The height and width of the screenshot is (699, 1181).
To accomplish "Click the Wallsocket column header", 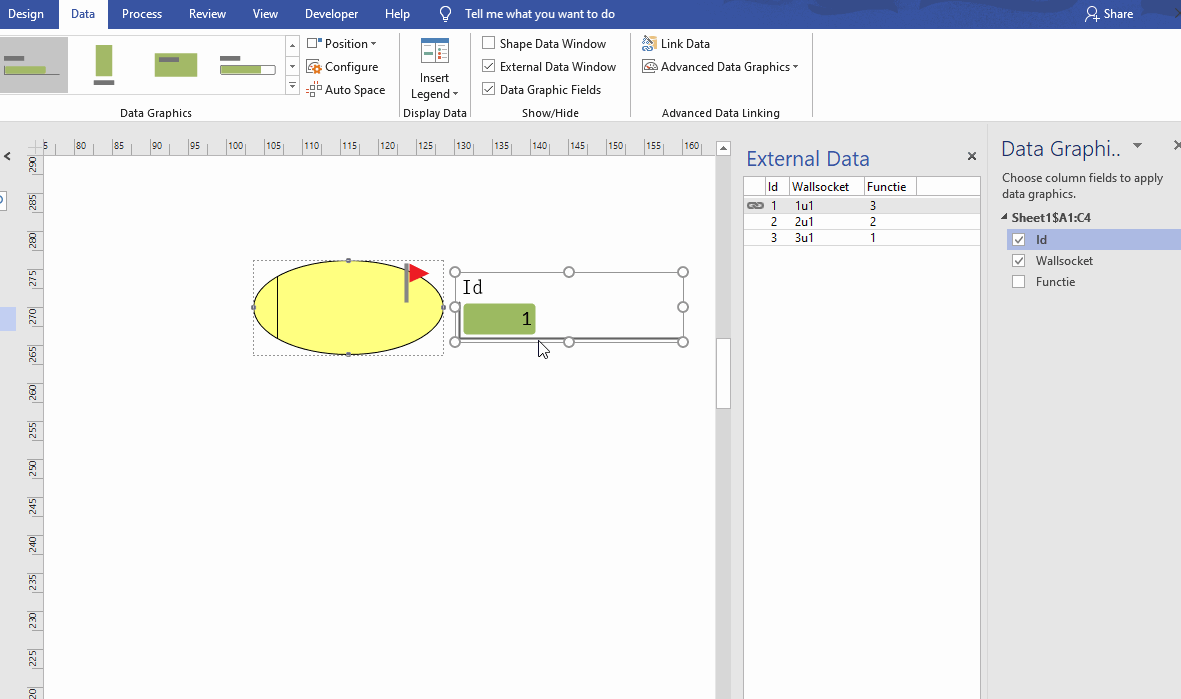I will [x=826, y=187].
